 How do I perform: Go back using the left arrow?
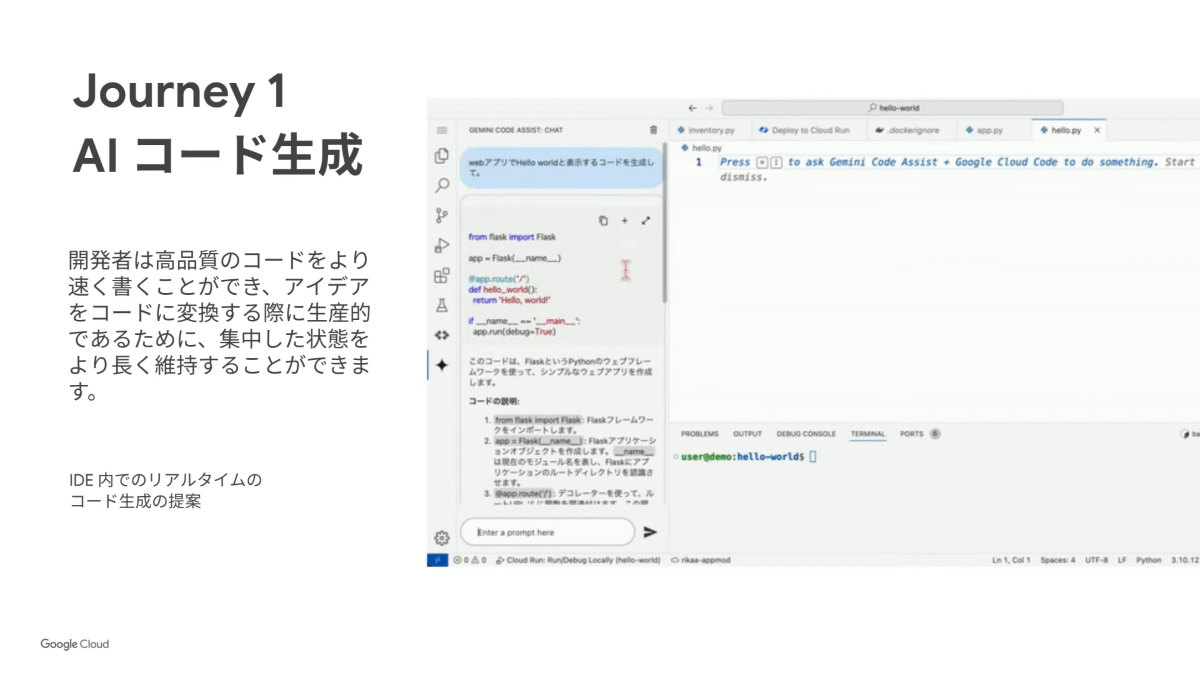(x=692, y=108)
